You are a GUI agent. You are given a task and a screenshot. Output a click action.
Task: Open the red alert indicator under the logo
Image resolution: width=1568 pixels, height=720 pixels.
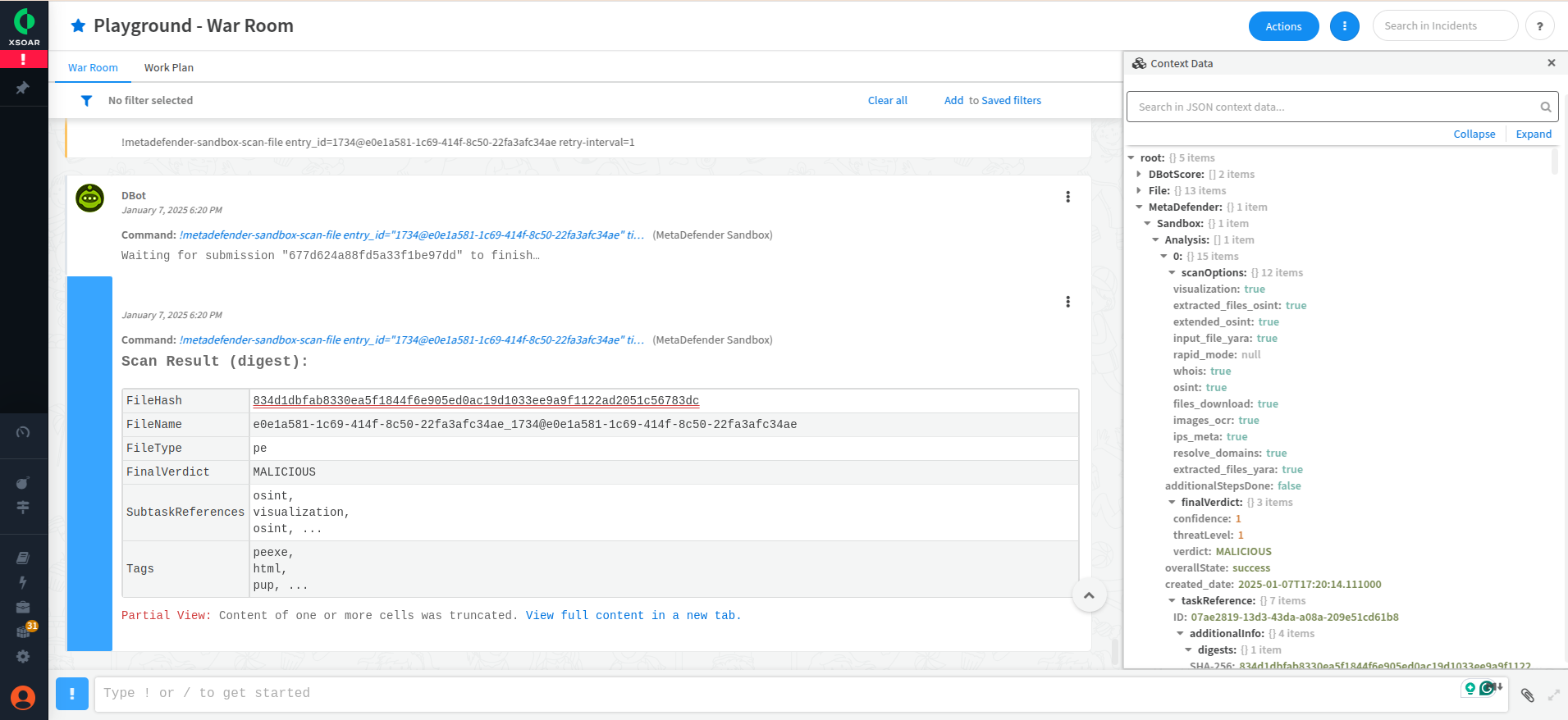point(24,59)
